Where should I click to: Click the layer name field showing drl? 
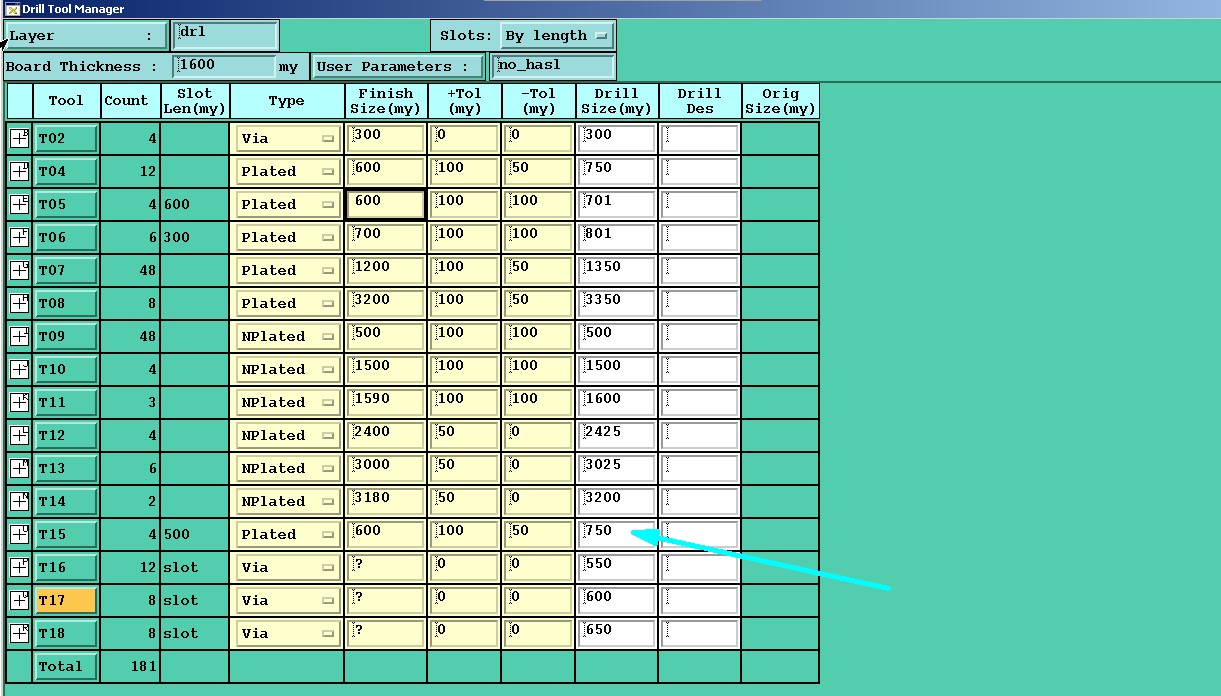[x=225, y=35]
